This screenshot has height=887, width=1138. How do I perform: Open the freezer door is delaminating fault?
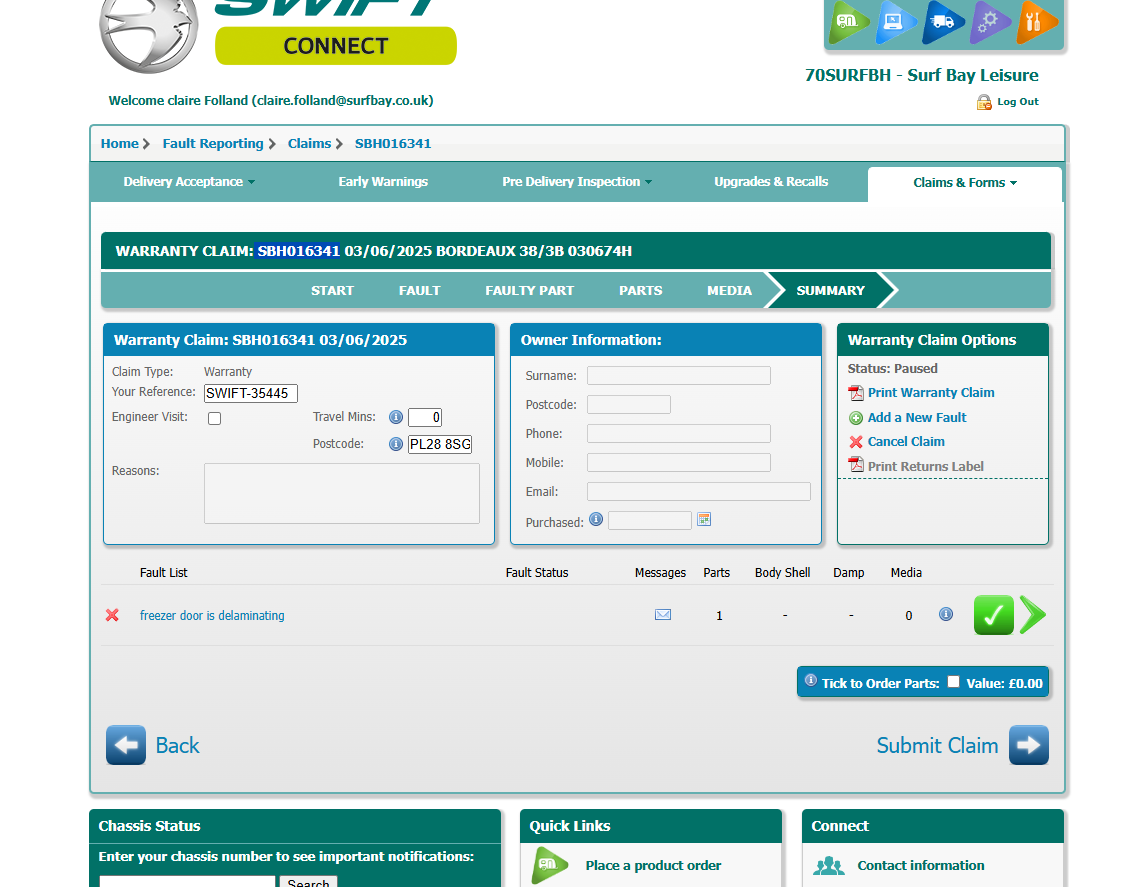[x=212, y=616]
